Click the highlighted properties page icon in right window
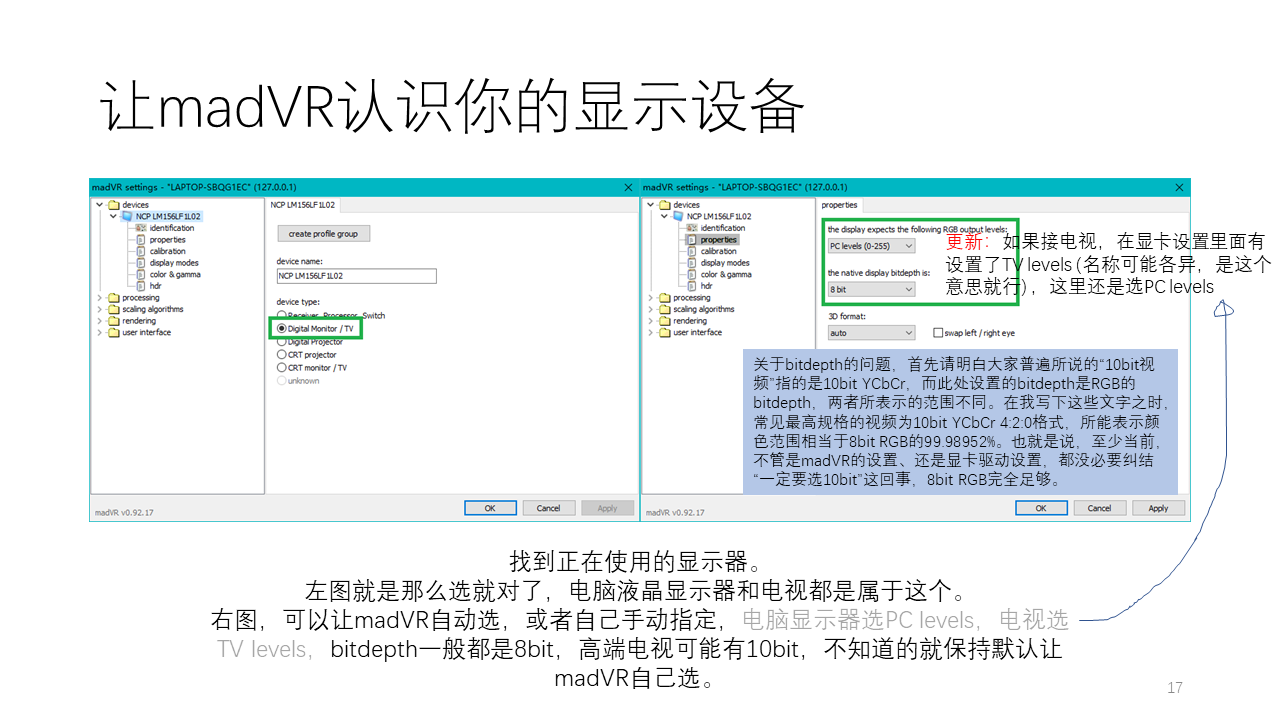The width and height of the screenshot is (1280, 720). pos(692,240)
